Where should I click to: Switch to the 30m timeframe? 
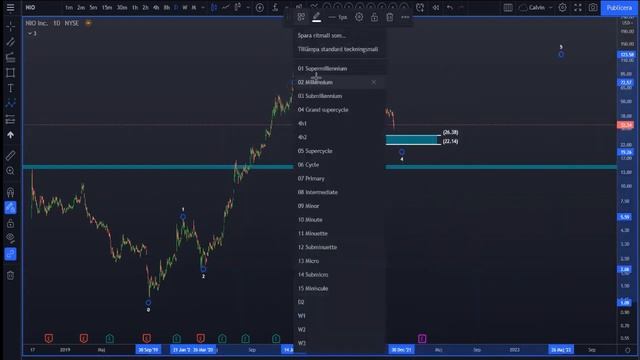122,7
